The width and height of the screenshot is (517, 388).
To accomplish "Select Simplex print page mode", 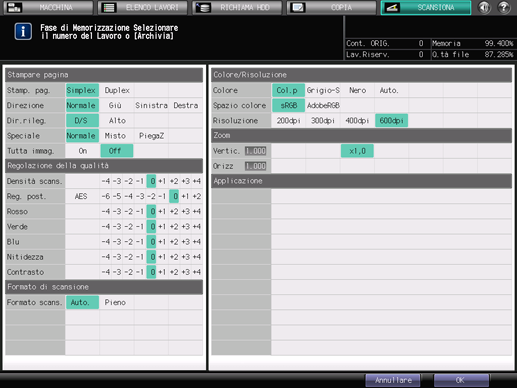I will [x=82, y=90].
